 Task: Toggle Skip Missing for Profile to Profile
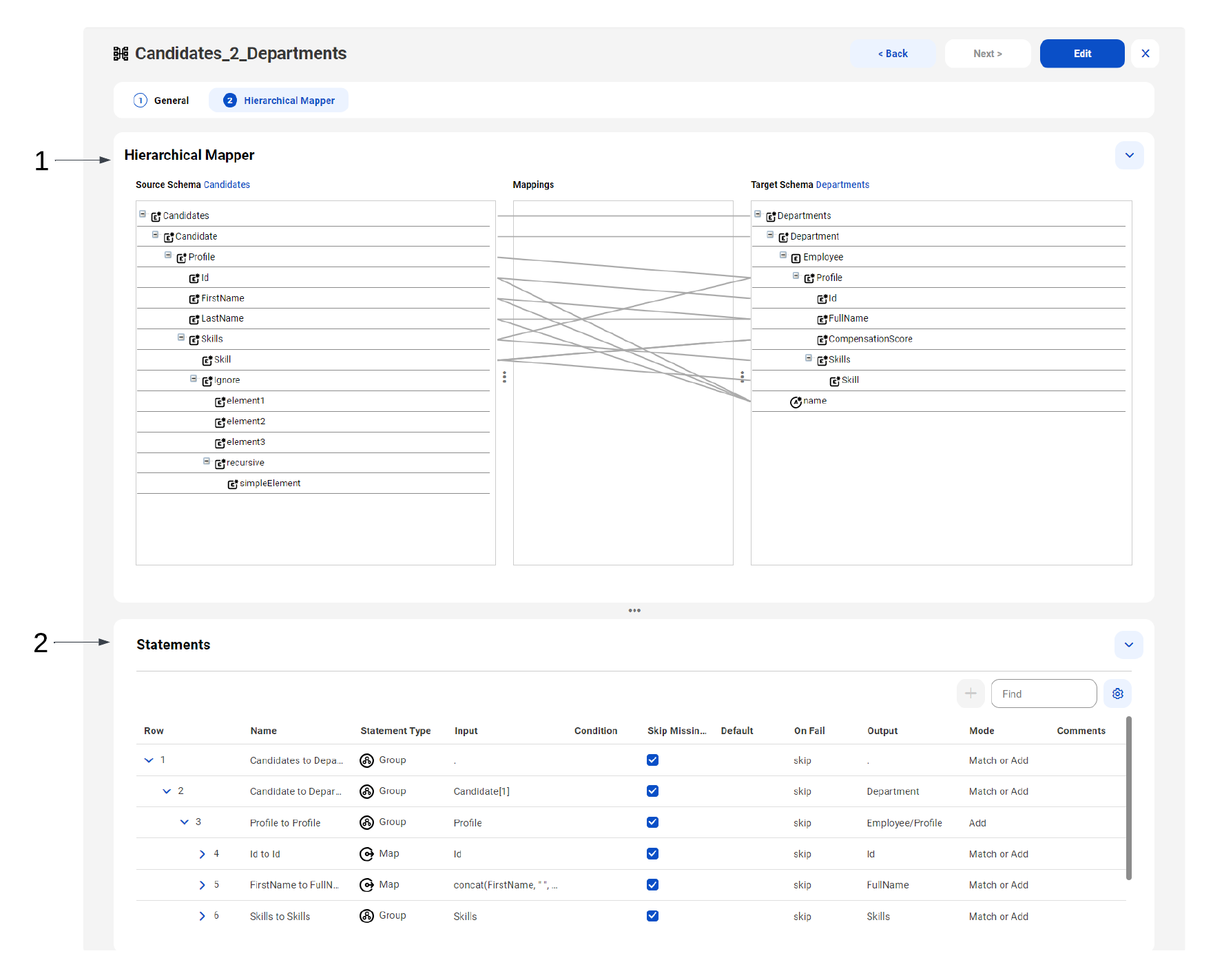click(x=652, y=822)
